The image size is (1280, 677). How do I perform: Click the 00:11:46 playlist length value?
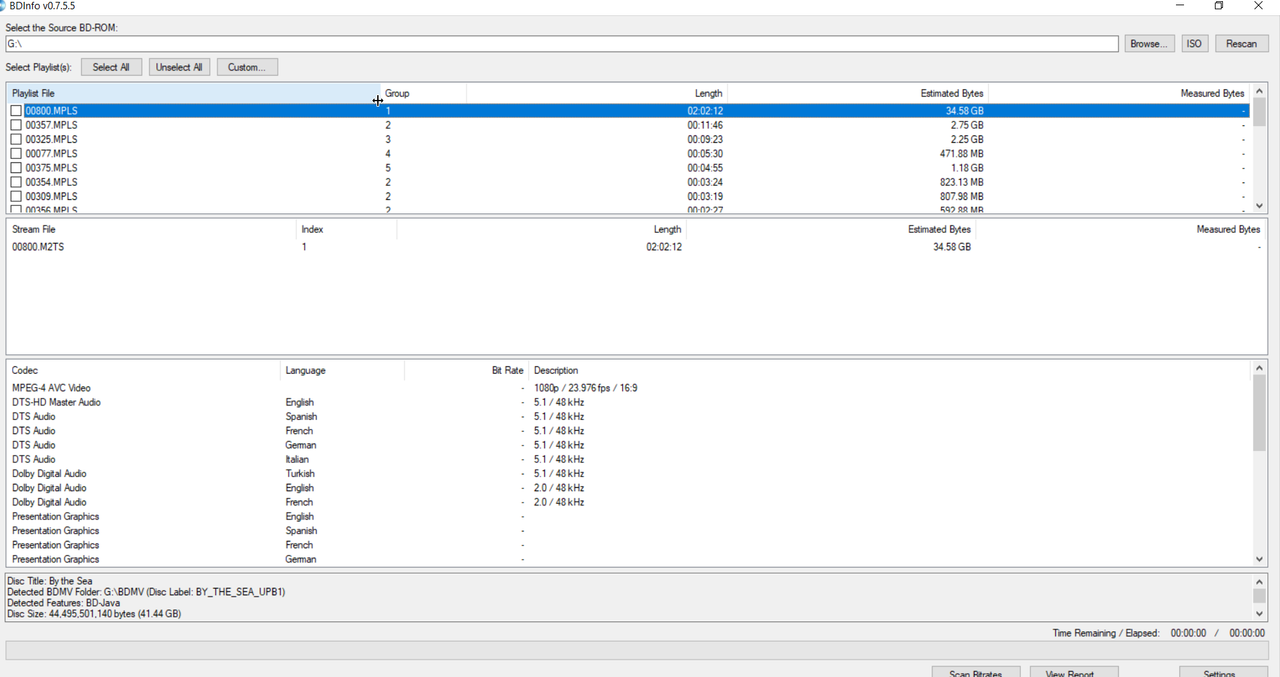705,125
